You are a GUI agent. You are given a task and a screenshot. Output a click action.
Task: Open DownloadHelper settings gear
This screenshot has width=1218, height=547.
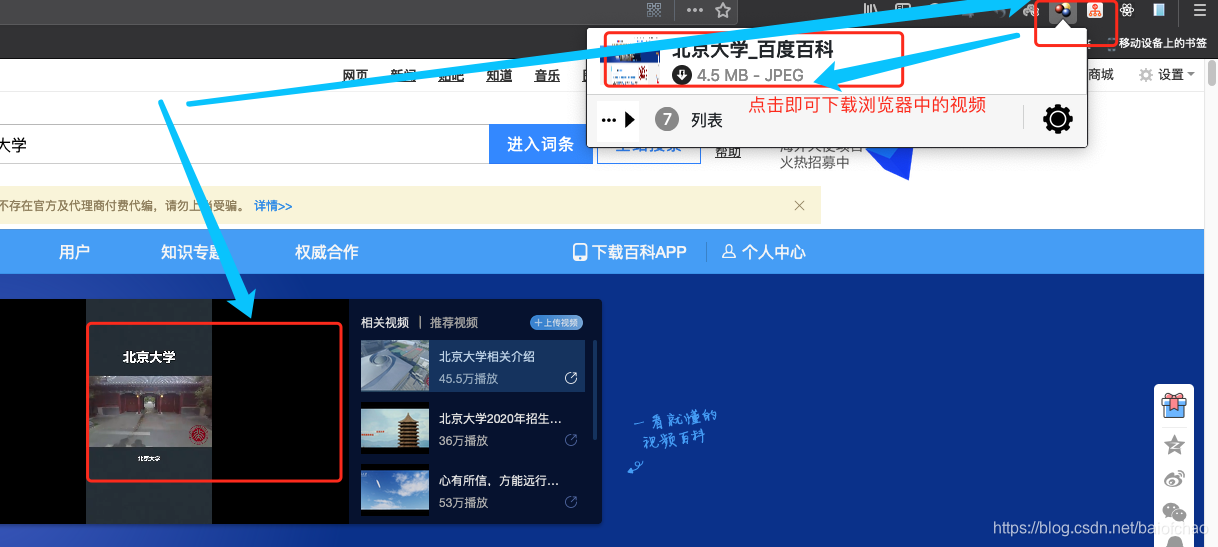[x=1057, y=120]
